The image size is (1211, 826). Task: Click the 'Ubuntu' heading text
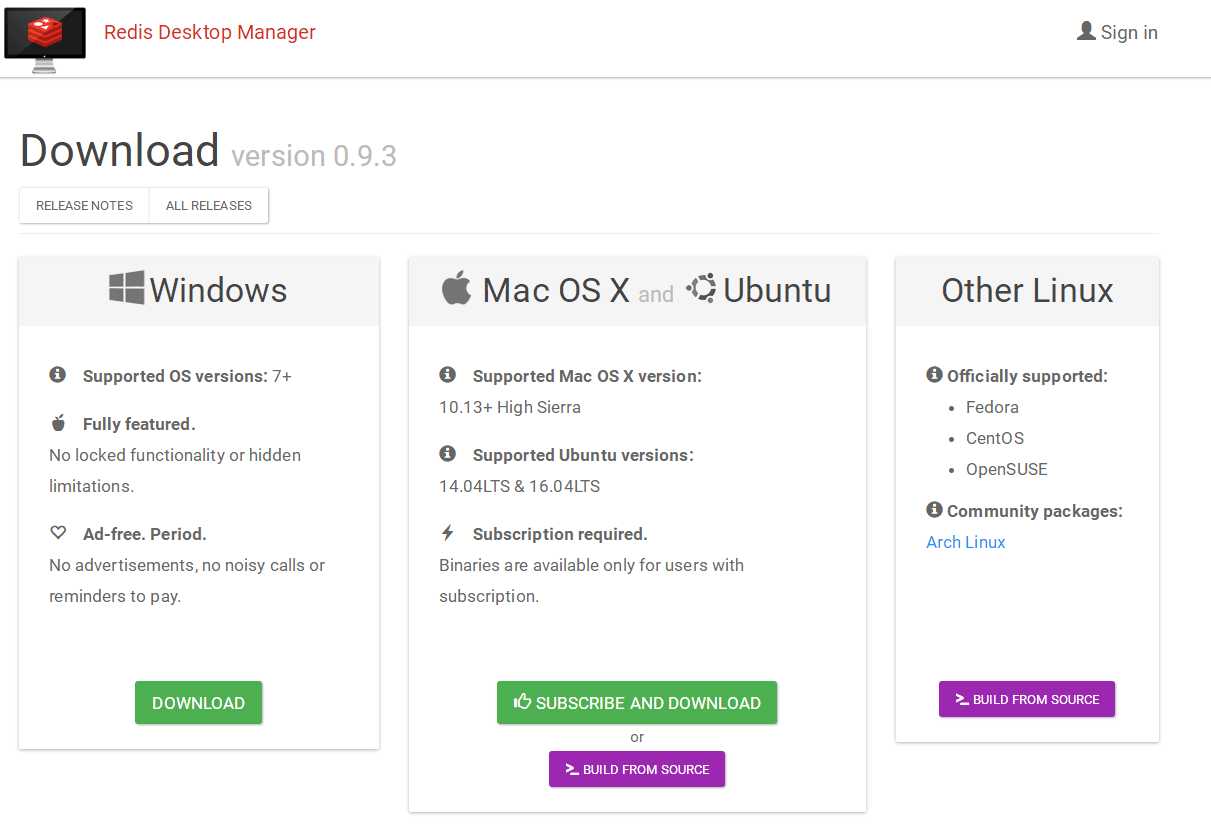point(777,290)
